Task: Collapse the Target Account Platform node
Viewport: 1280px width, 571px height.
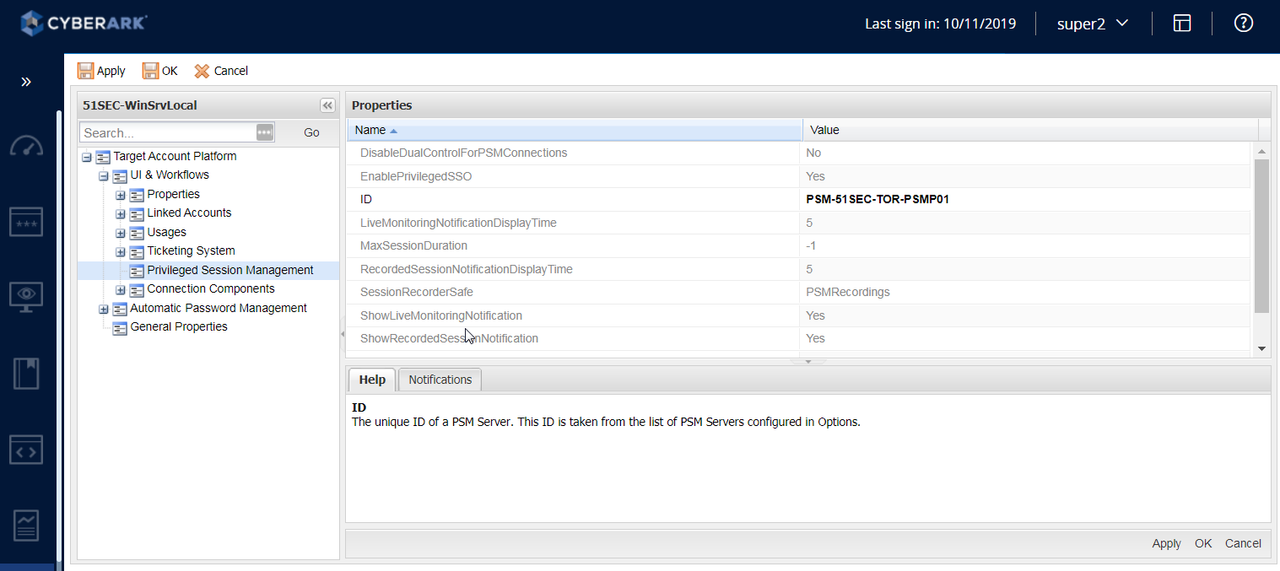Action: [x=87, y=157]
